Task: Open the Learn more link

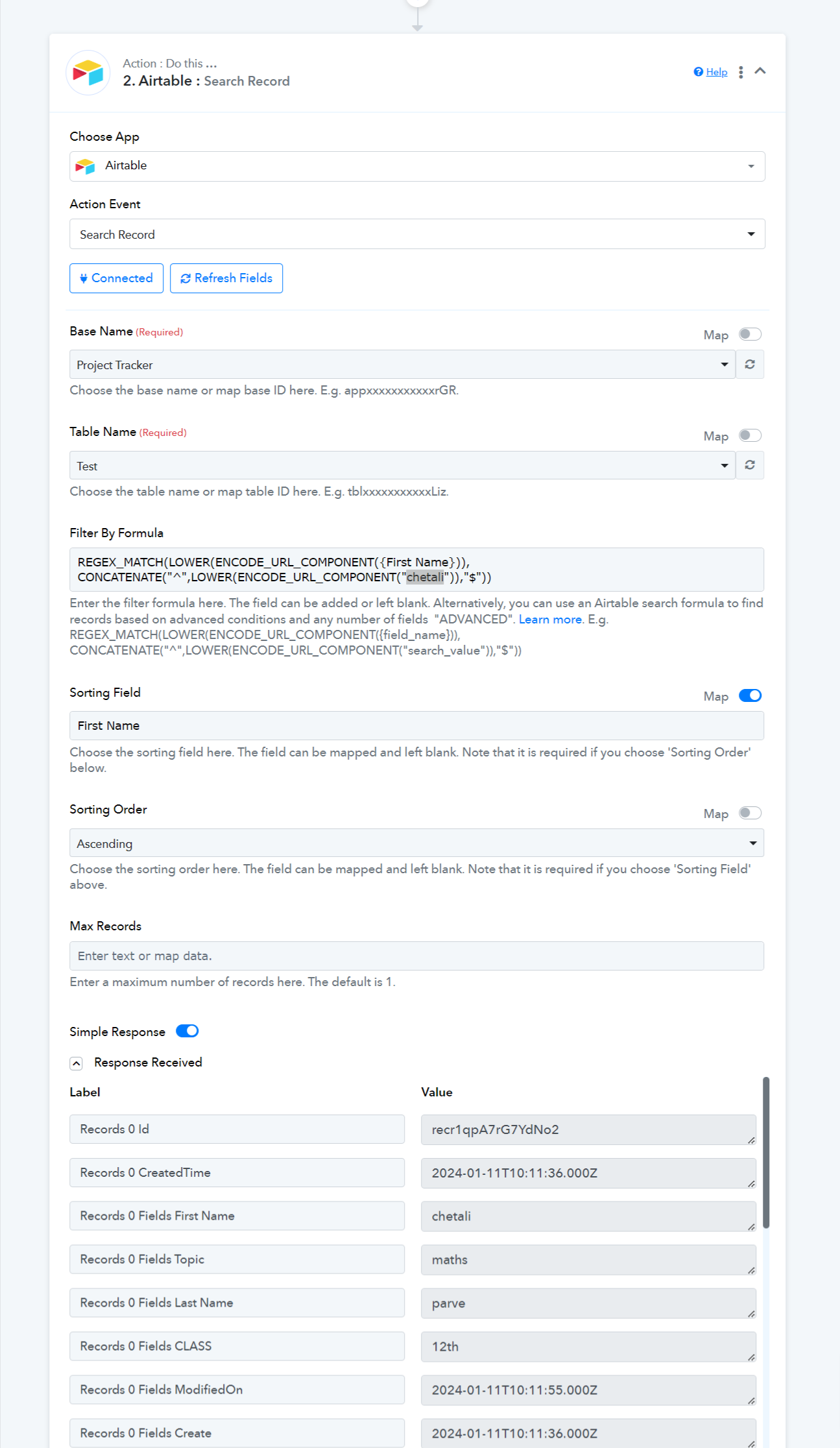Action: click(x=550, y=620)
